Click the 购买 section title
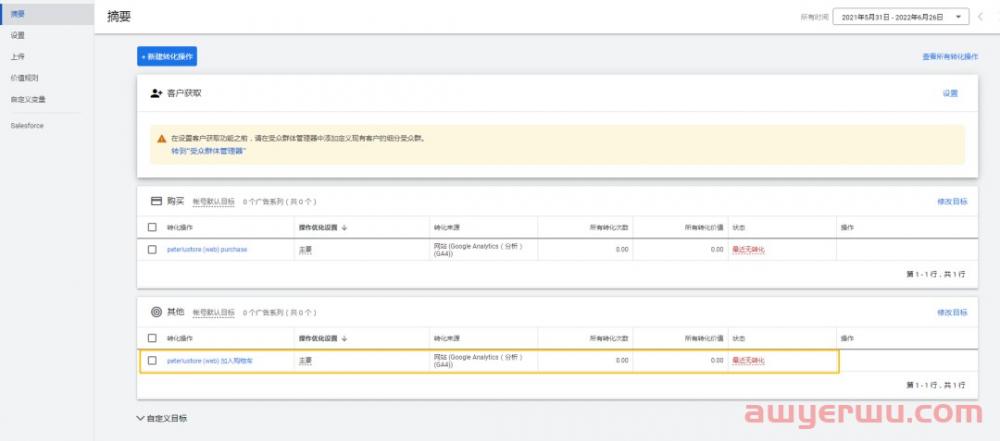The width and height of the screenshot is (1000, 441). tap(175, 201)
